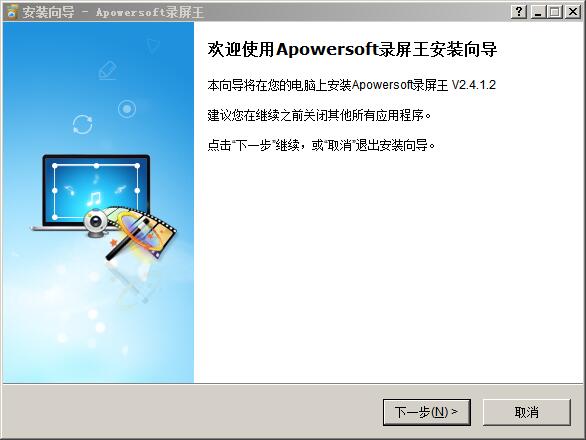
Task: Click the webcam icon on illustration
Action: coord(96,223)
